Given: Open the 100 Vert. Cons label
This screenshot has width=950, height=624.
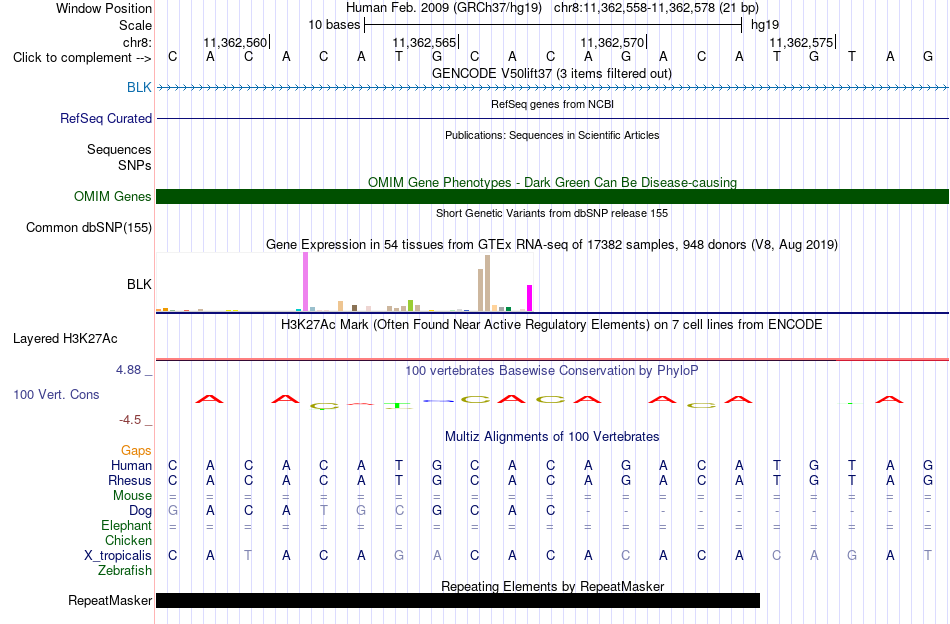Looking at the screenshot, I should 56,394.
